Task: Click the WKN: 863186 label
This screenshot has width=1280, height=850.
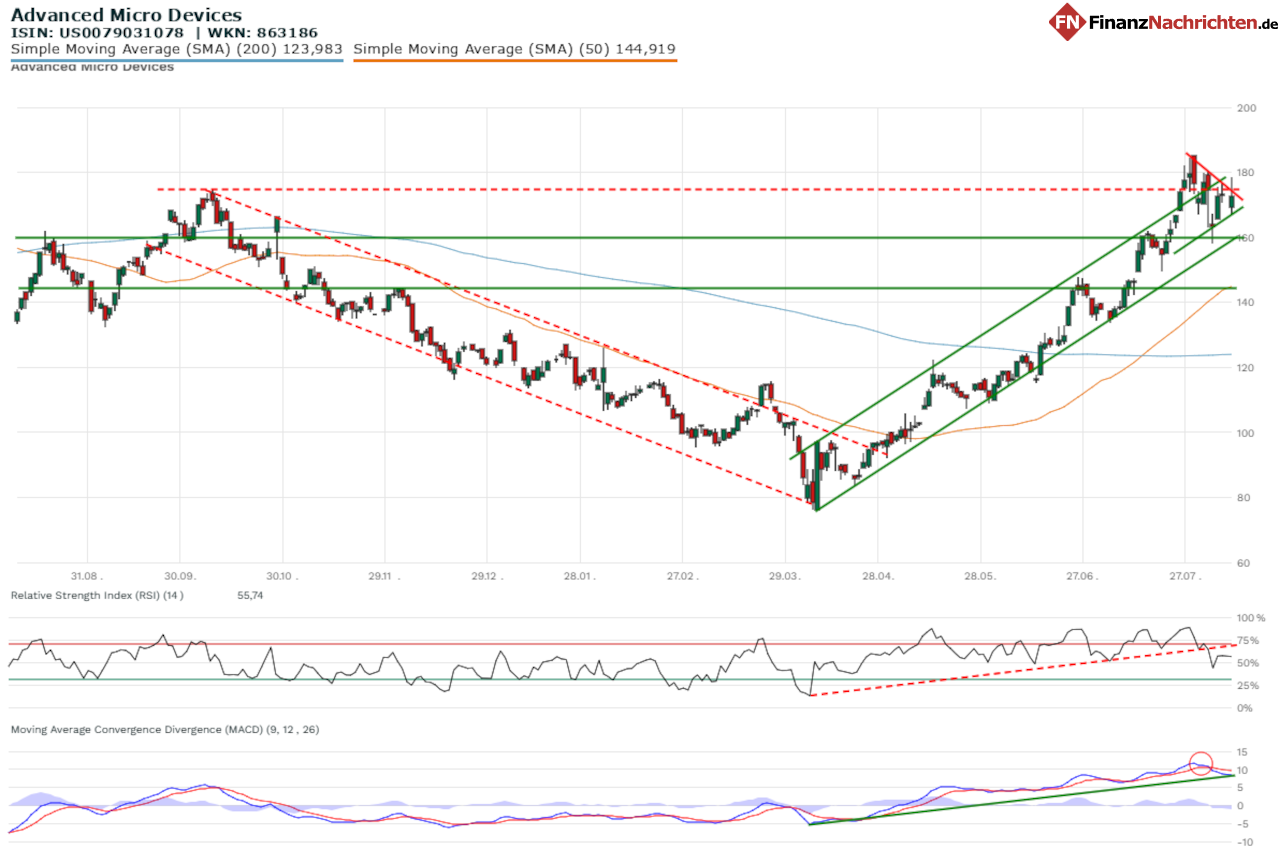Action: (262, 33)
